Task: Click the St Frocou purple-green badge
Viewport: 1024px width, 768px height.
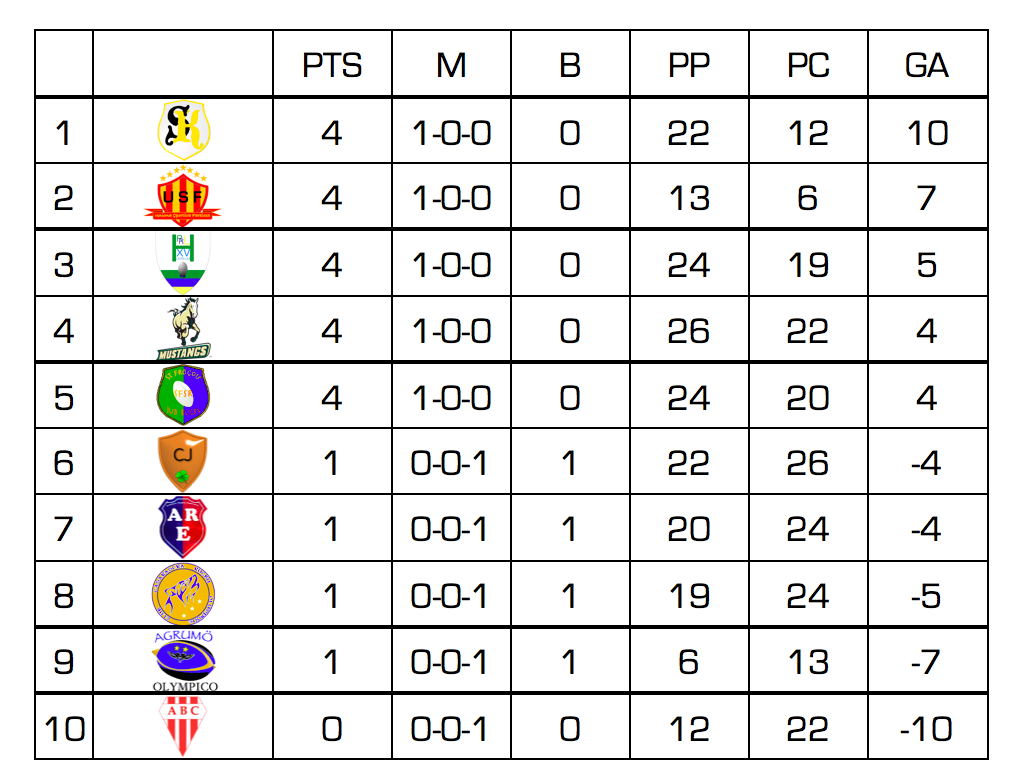Action: pyautogui.click(x=183, y=394)
